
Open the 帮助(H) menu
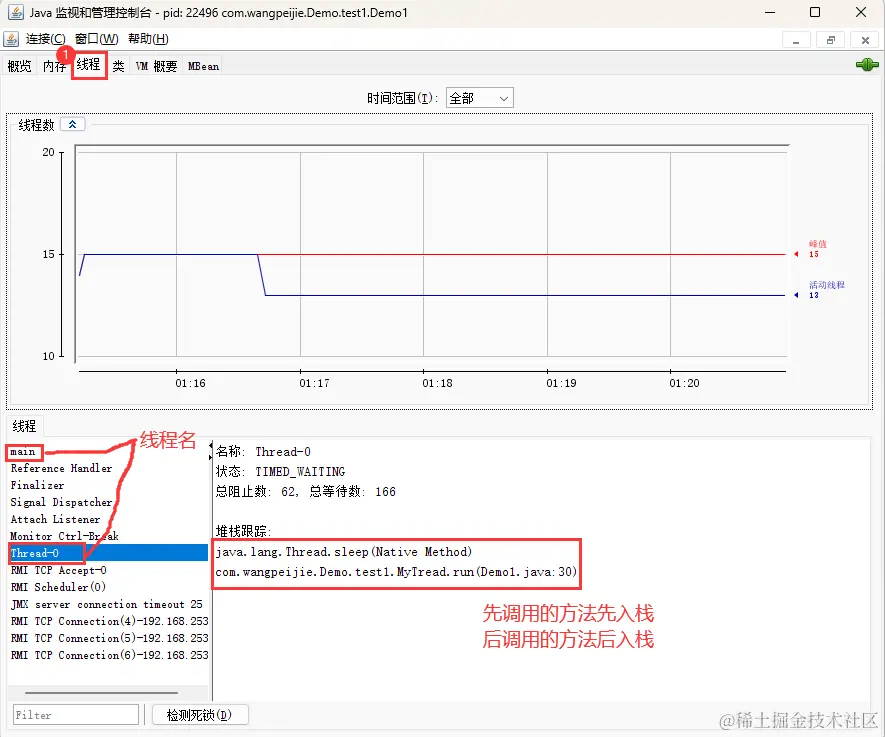148,39
